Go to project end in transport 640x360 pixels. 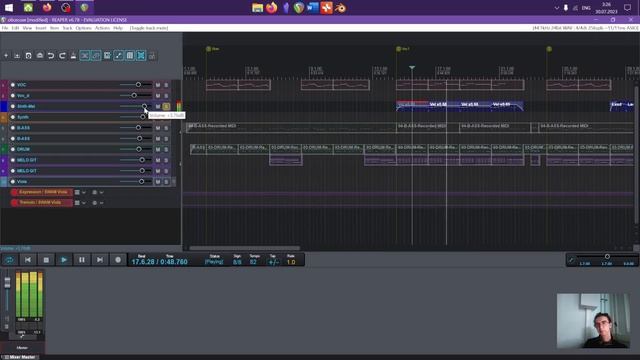(x=100, y=260)
